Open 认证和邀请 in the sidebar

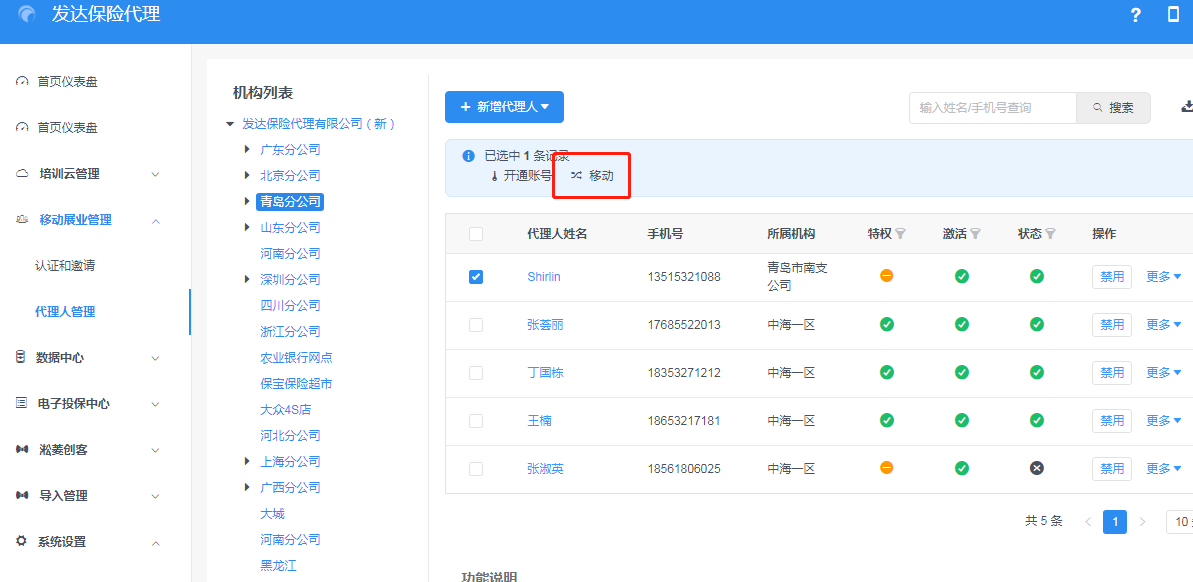(65, 266)
